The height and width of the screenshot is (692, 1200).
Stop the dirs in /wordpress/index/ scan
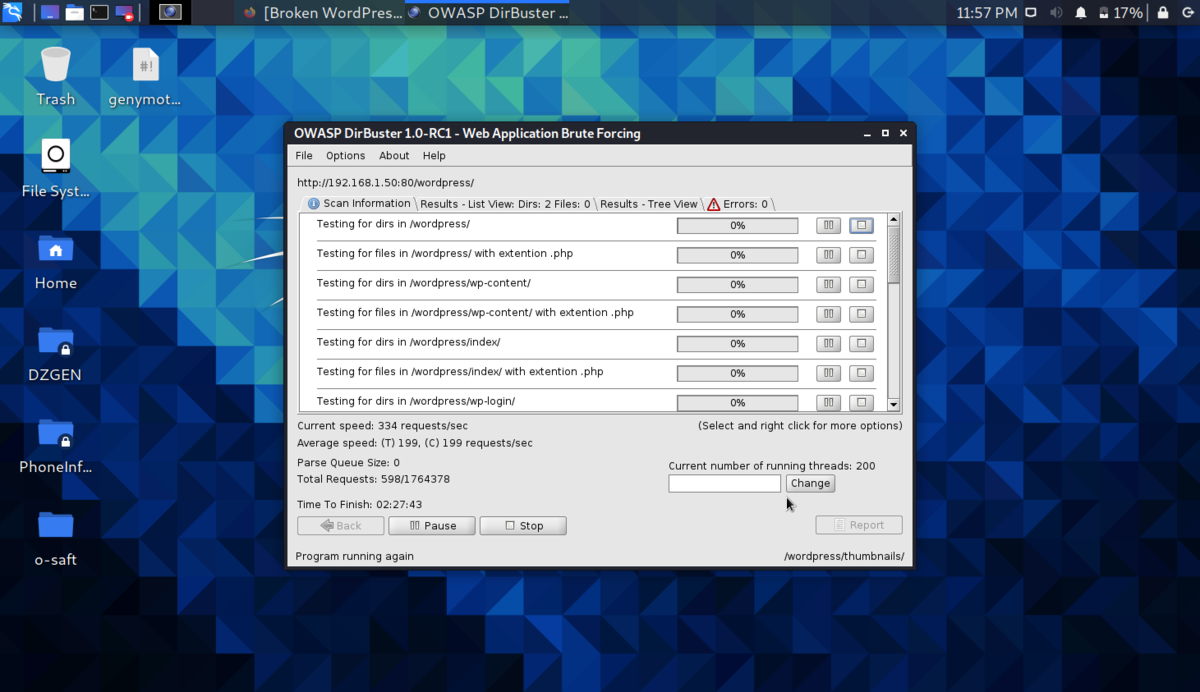coord(861,343)
